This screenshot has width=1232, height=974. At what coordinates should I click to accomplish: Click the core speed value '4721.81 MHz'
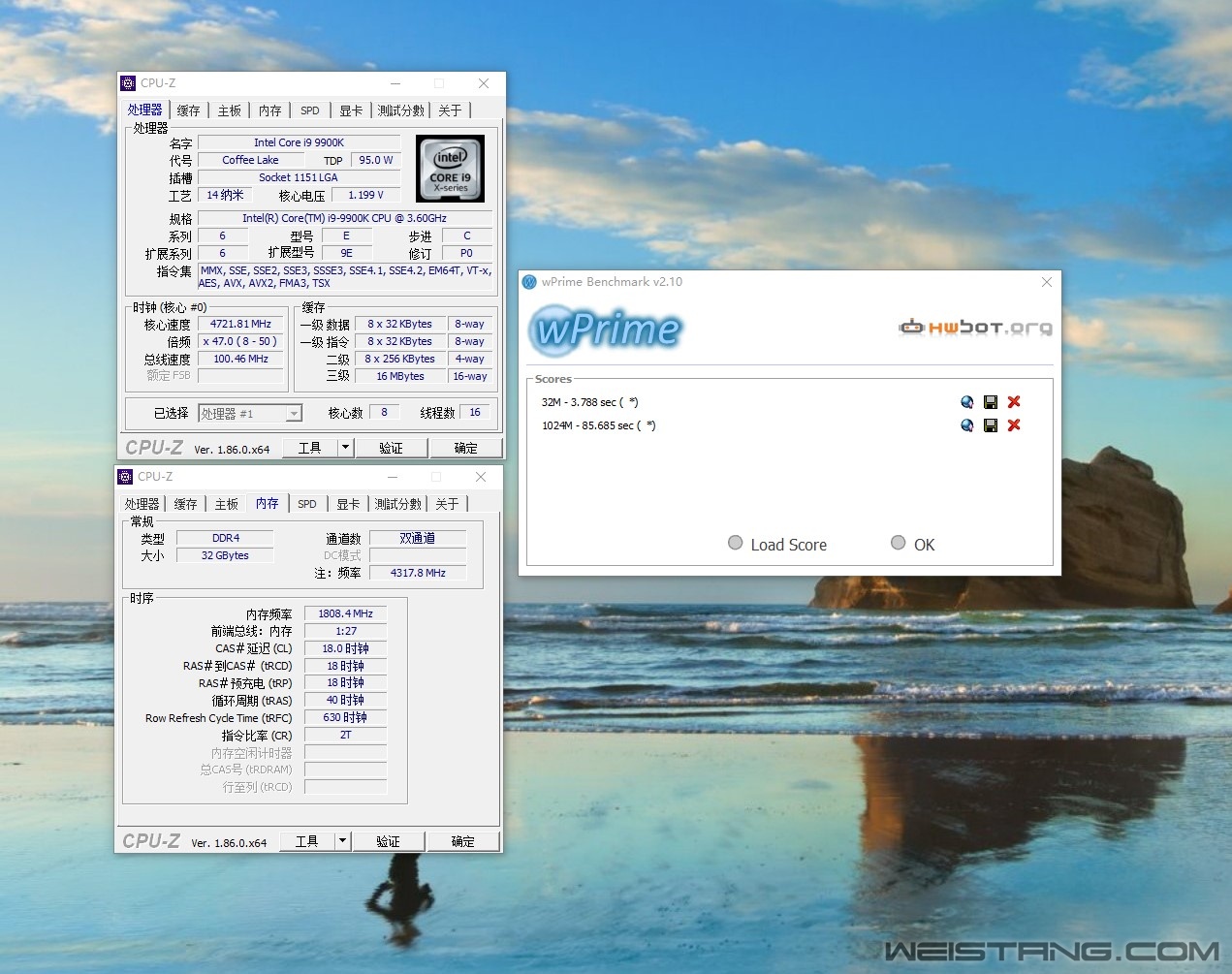pos(241,324)
